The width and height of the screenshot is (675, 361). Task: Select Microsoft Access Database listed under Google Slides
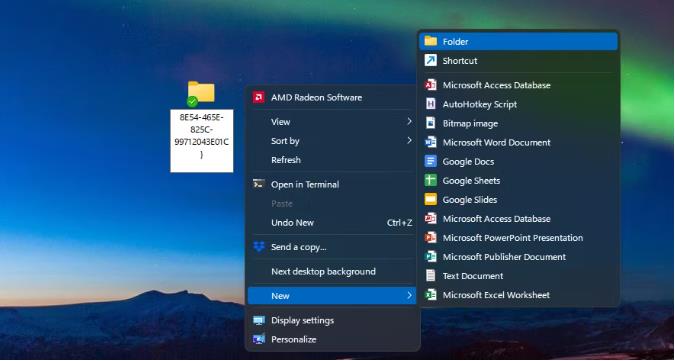pyautogui.click(x=518, y=219)
